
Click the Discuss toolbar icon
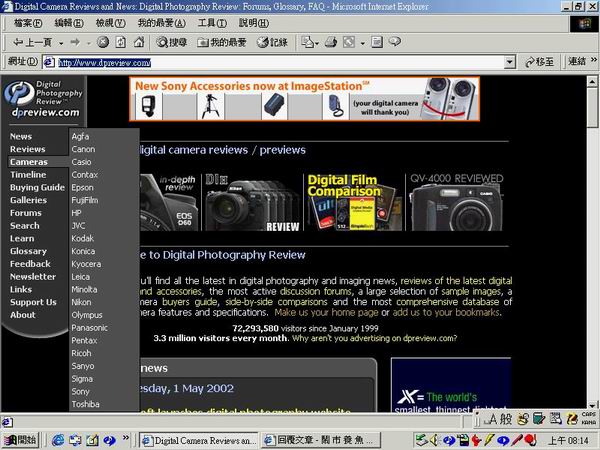coord(377,42)
